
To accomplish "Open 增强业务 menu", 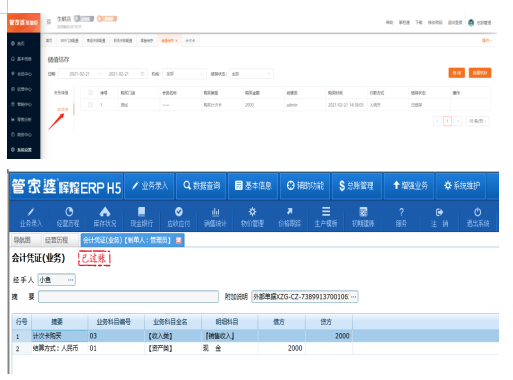I will [409, 186].
